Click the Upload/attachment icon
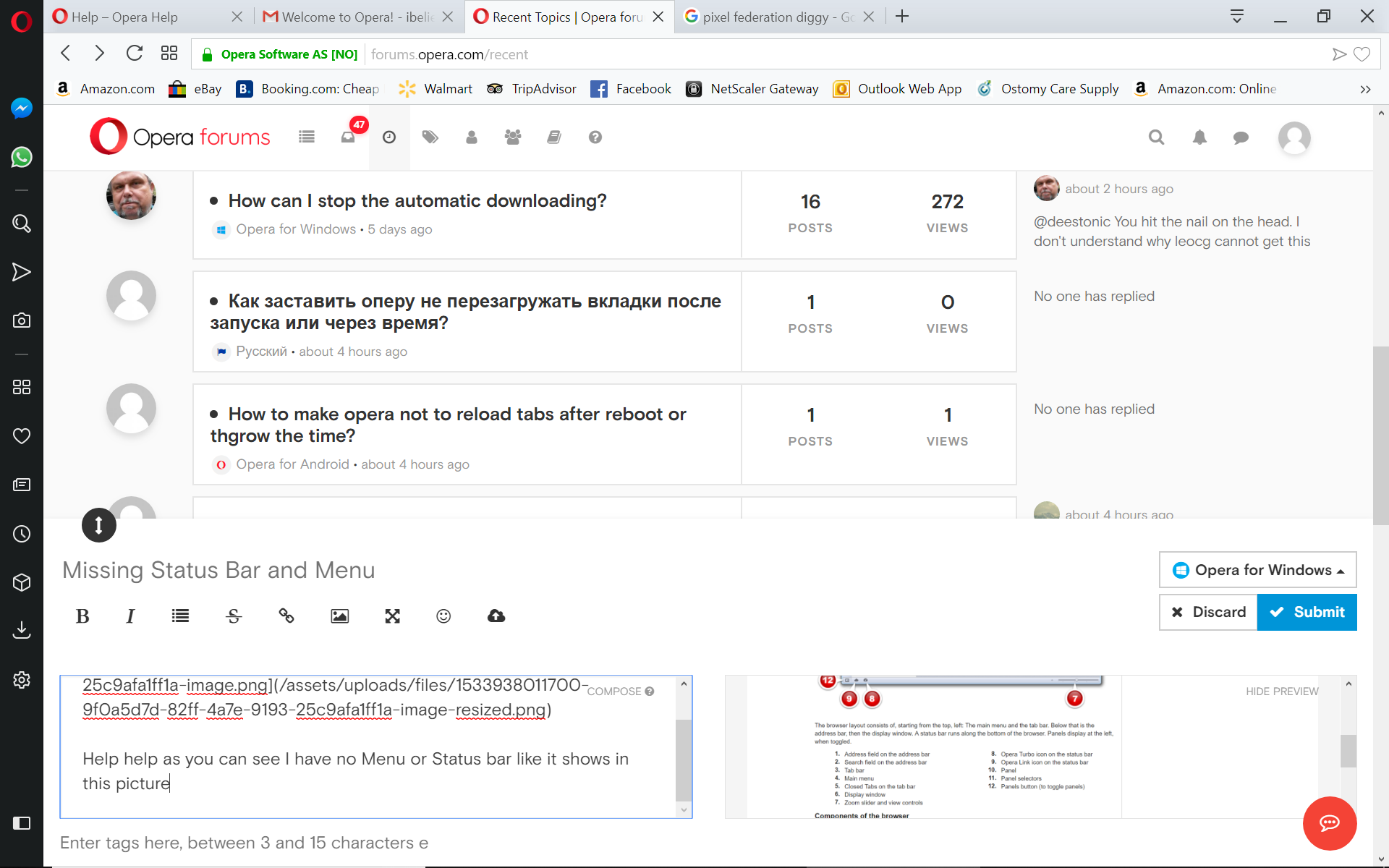The height and width of the screenshot is (868, 1389). 495,614
